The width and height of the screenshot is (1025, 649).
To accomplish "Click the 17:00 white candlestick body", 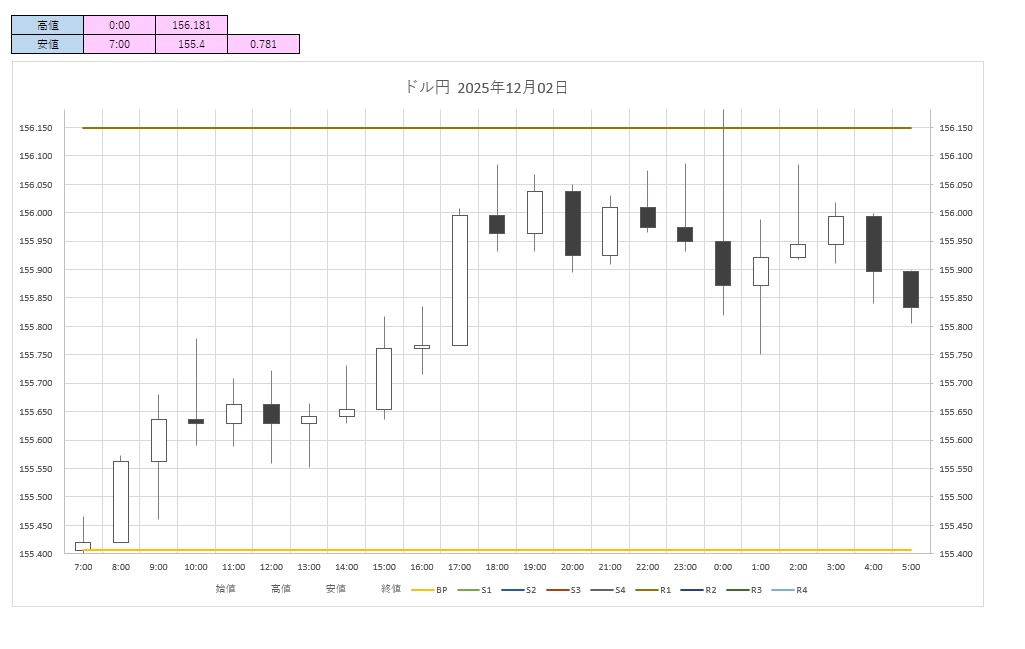I will [460, 280].
